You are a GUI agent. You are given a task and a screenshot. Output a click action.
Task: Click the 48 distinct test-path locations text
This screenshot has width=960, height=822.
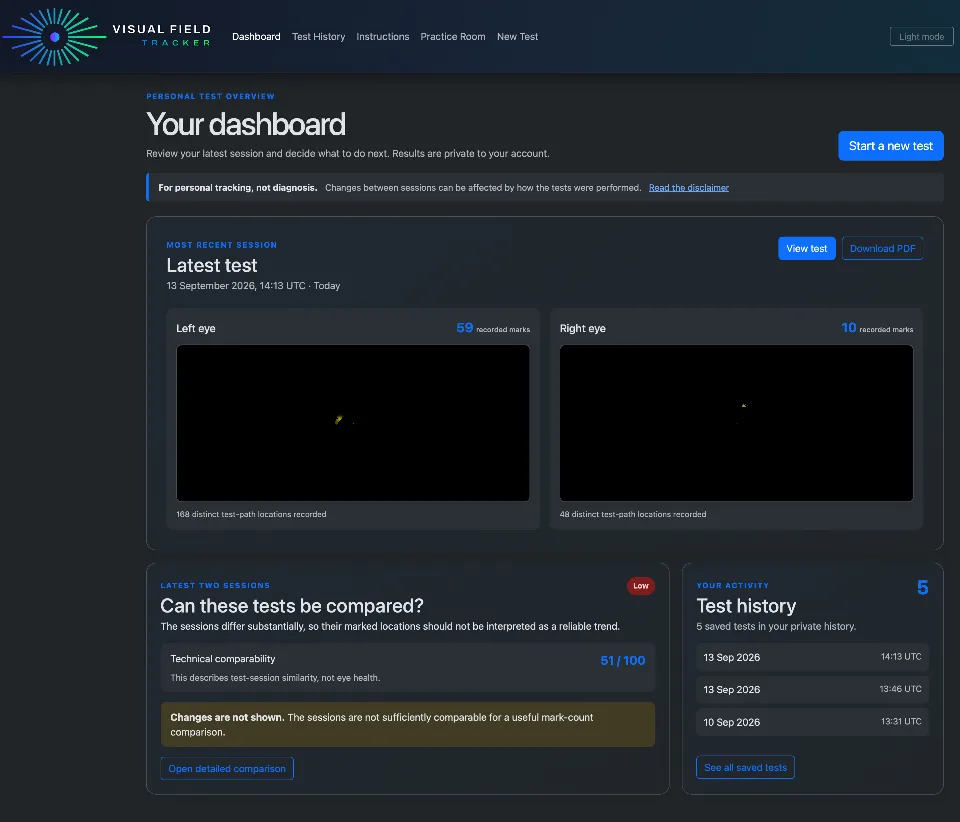(x=633, y=514)
